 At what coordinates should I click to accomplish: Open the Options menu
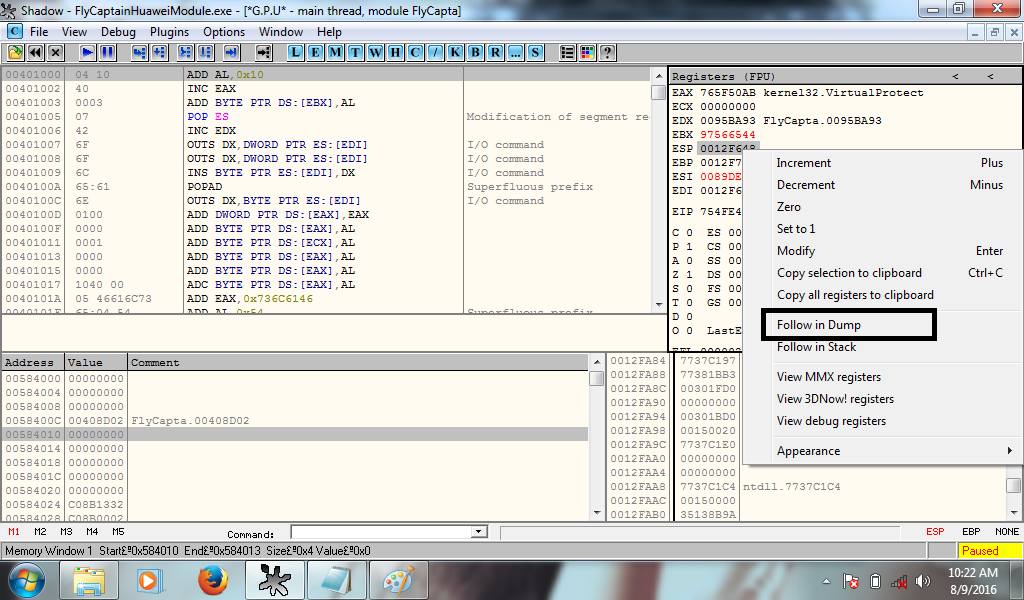pos(224,32)
